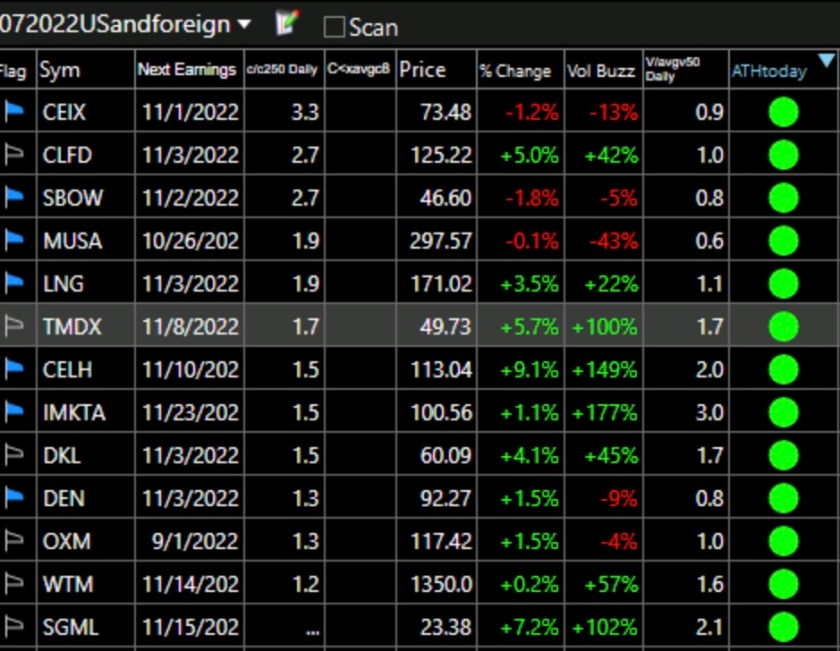This screenshot has height=651, width=840.
Task: Toggle the flag on CELH
Action: pyautogui.click(x=14, y=369)
